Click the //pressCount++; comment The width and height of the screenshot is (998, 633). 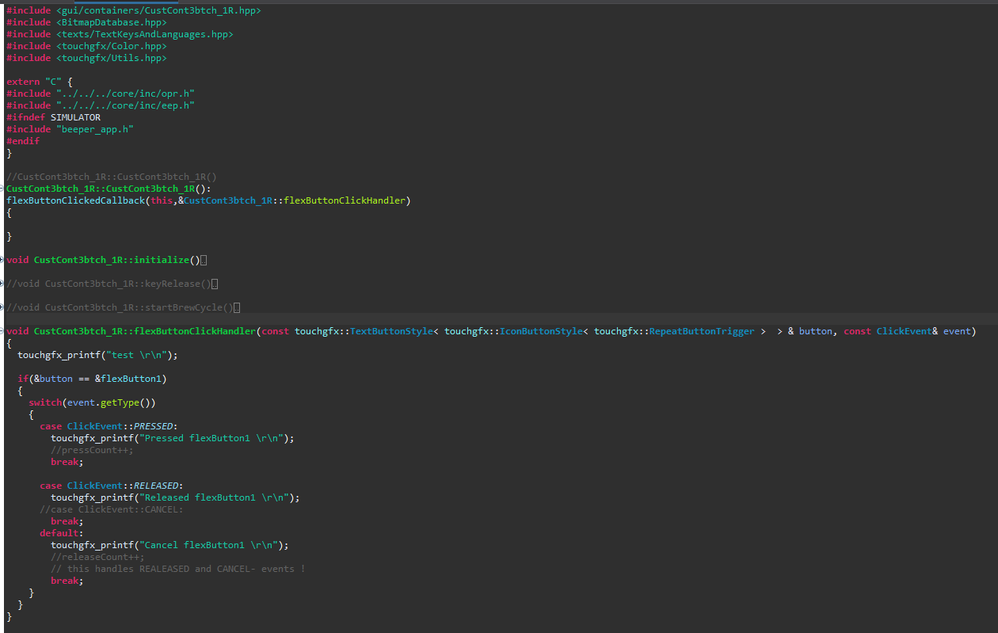(x=92, y=450)
